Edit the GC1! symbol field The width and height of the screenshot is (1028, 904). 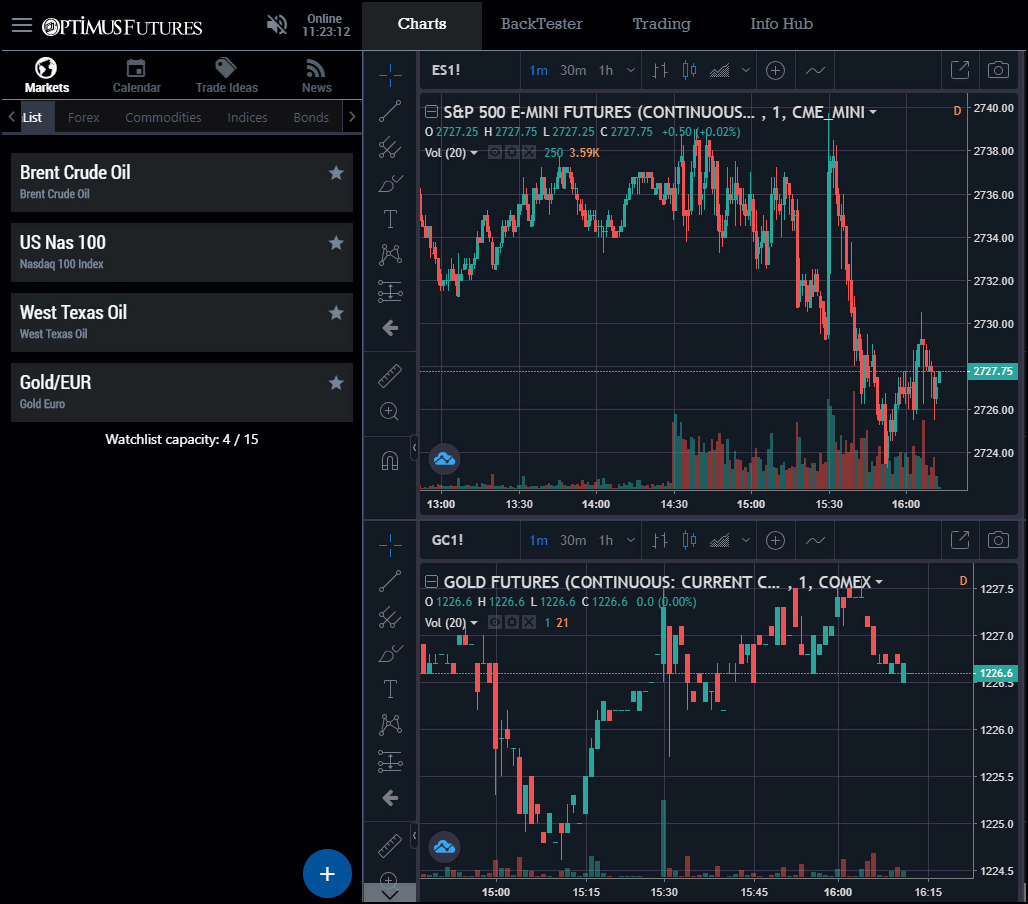point(472,540)
